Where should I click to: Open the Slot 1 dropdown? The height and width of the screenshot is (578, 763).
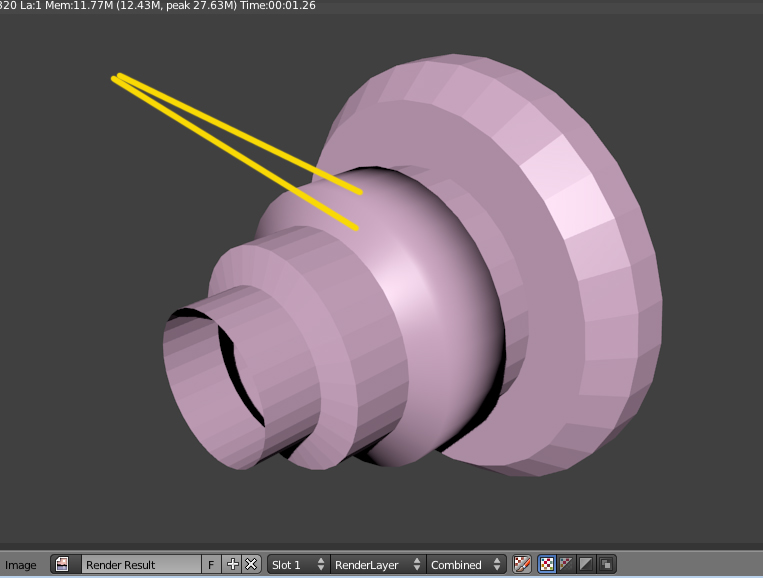298,564
